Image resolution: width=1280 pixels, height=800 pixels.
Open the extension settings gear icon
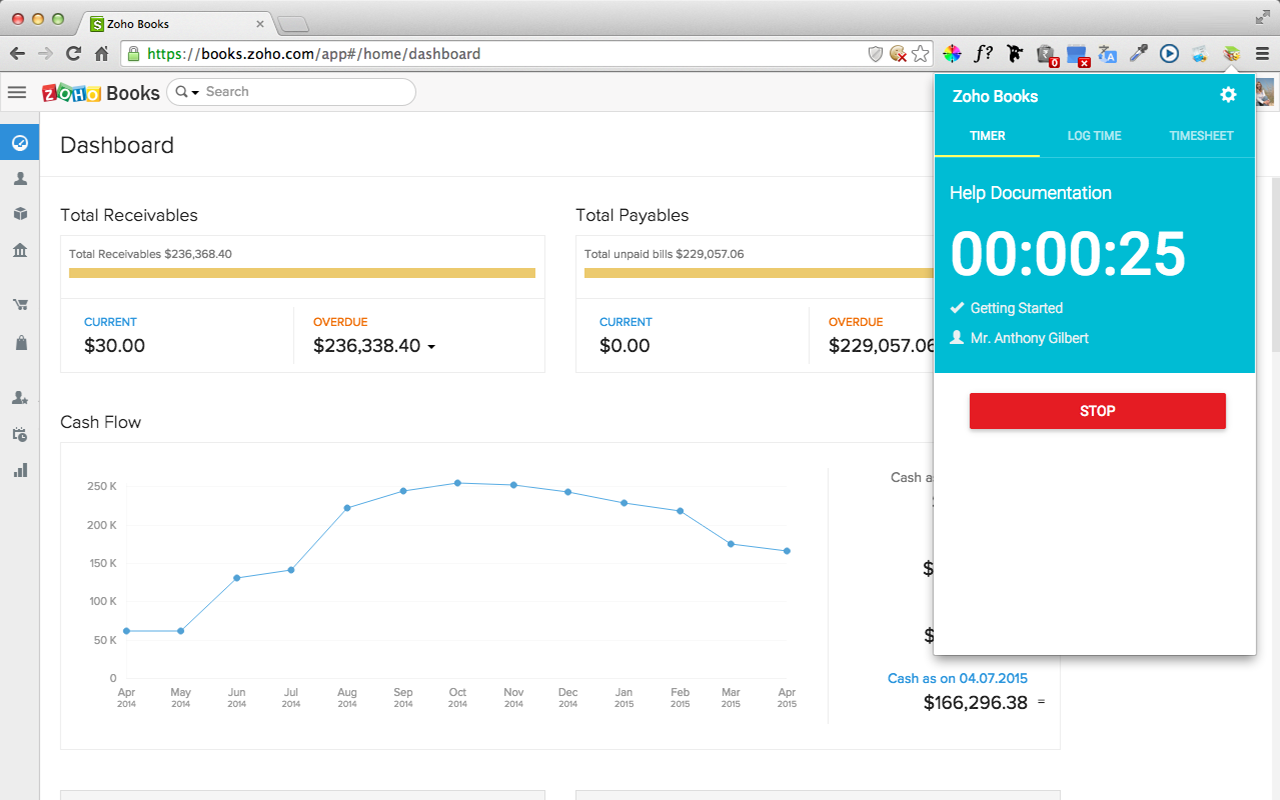[1228, 95]
